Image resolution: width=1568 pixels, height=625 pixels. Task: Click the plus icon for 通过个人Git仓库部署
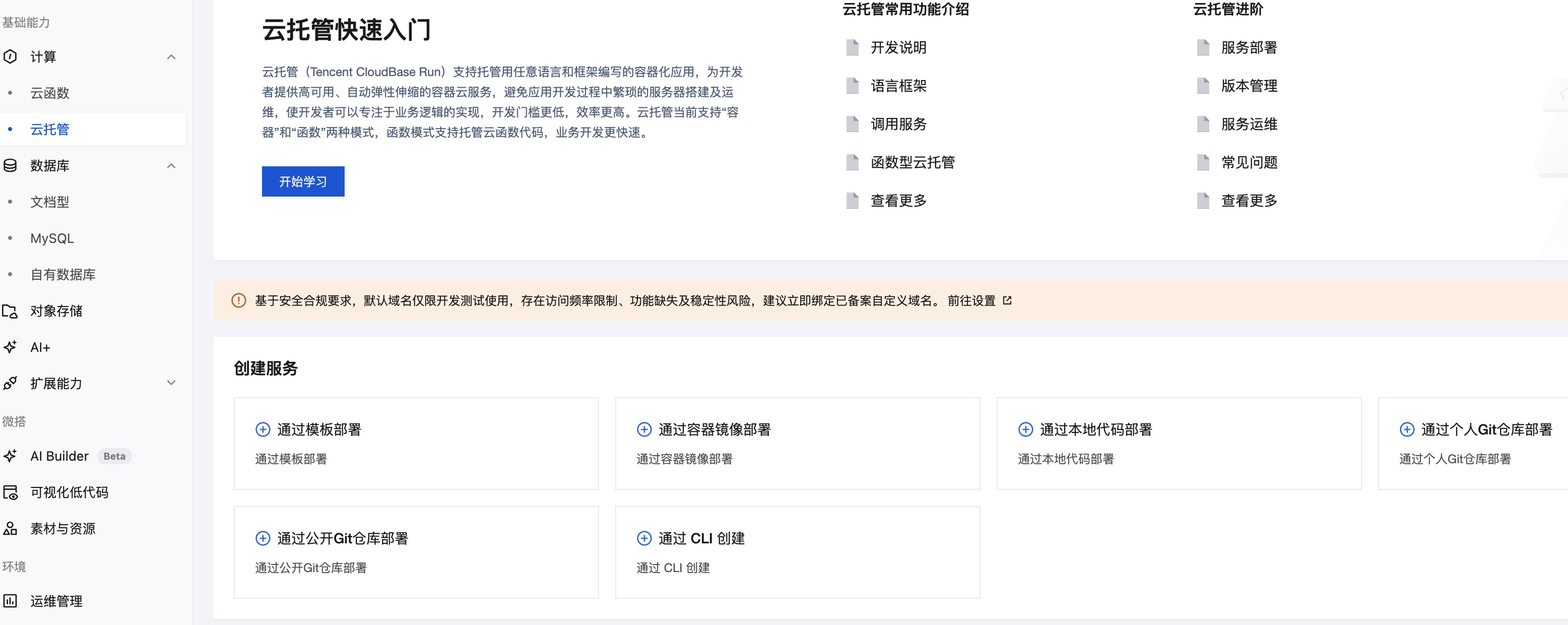point(1407,429)
